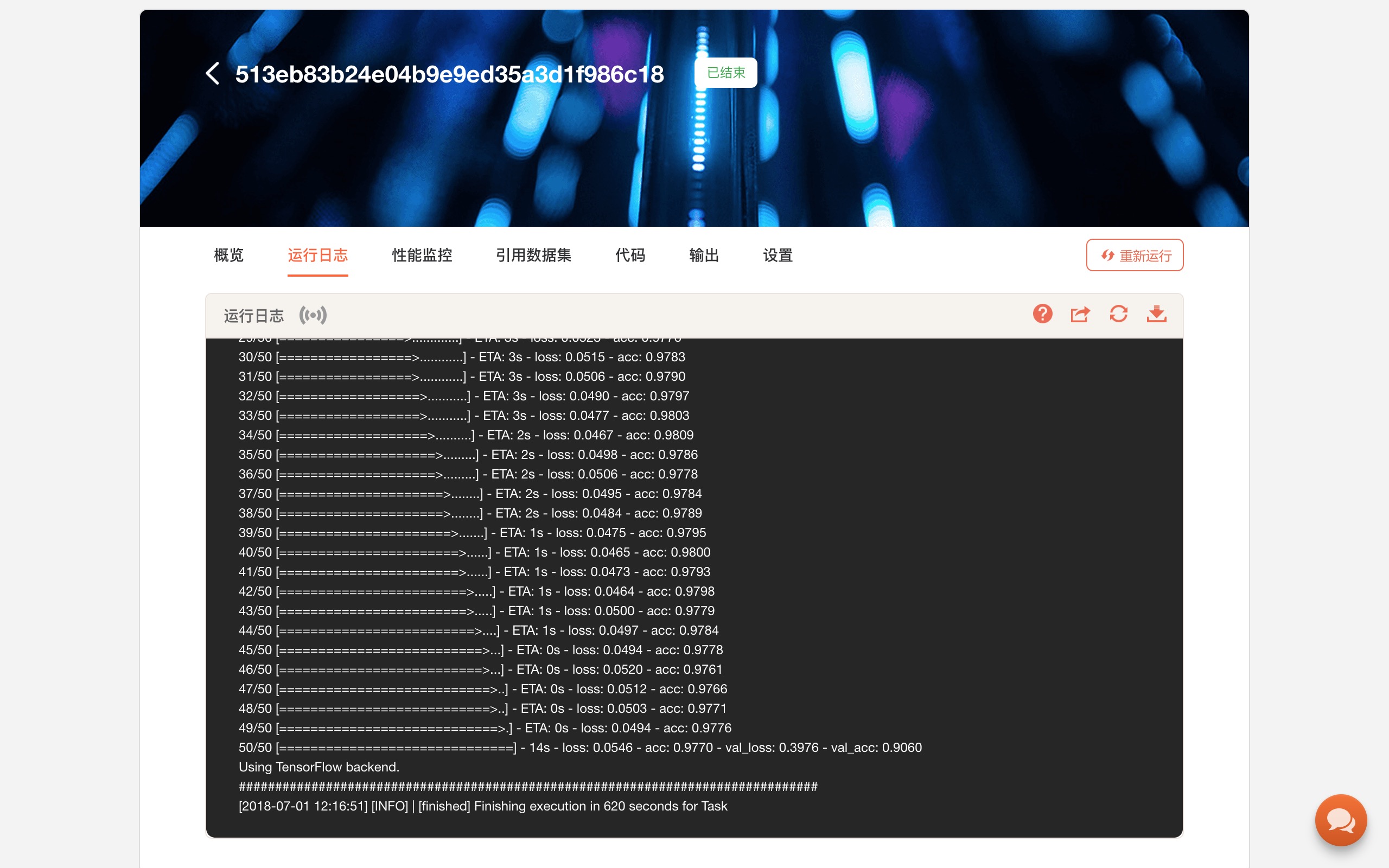Click the 已结束 status badge
The height and width of the screenshot is (868, 1389).
[x=725, y=73]
